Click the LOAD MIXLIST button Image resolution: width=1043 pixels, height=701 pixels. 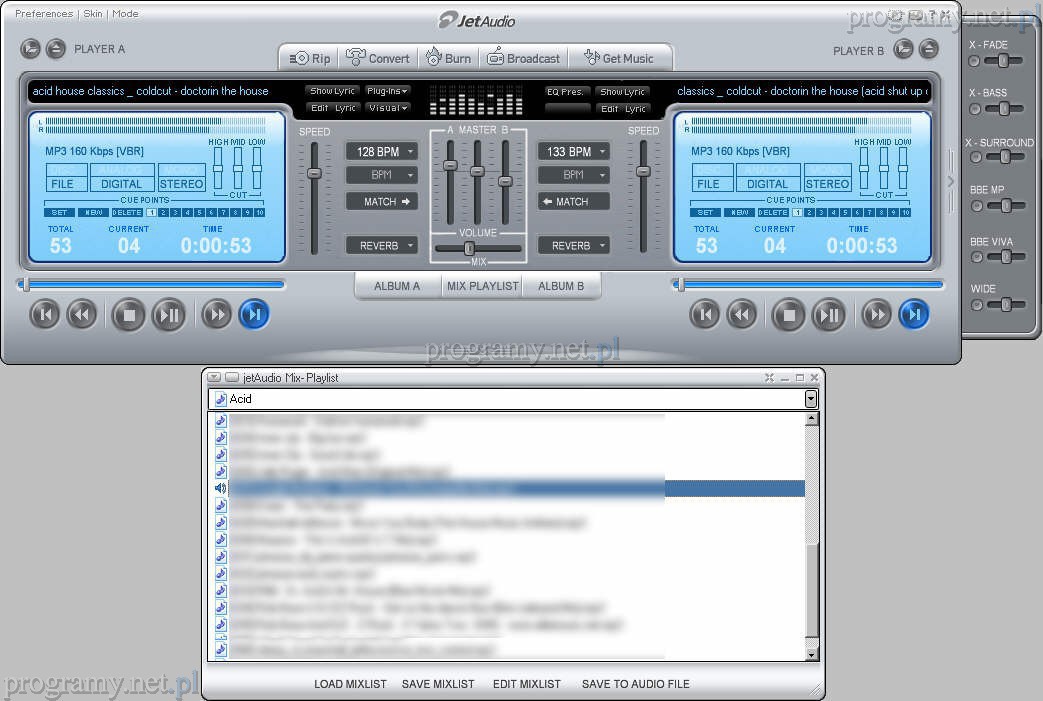pos(350,684)
